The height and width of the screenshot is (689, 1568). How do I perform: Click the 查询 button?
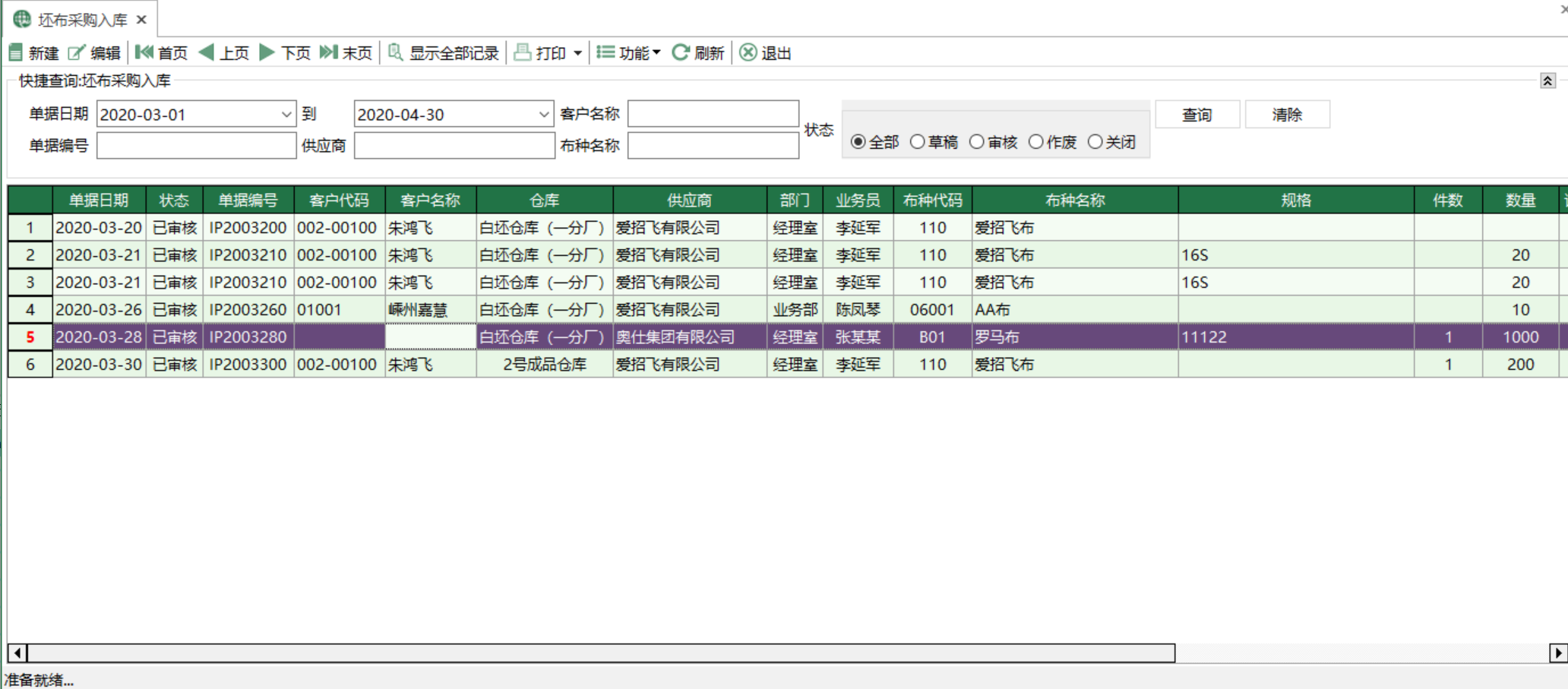pyautogui.click(x=1197, y=115)
